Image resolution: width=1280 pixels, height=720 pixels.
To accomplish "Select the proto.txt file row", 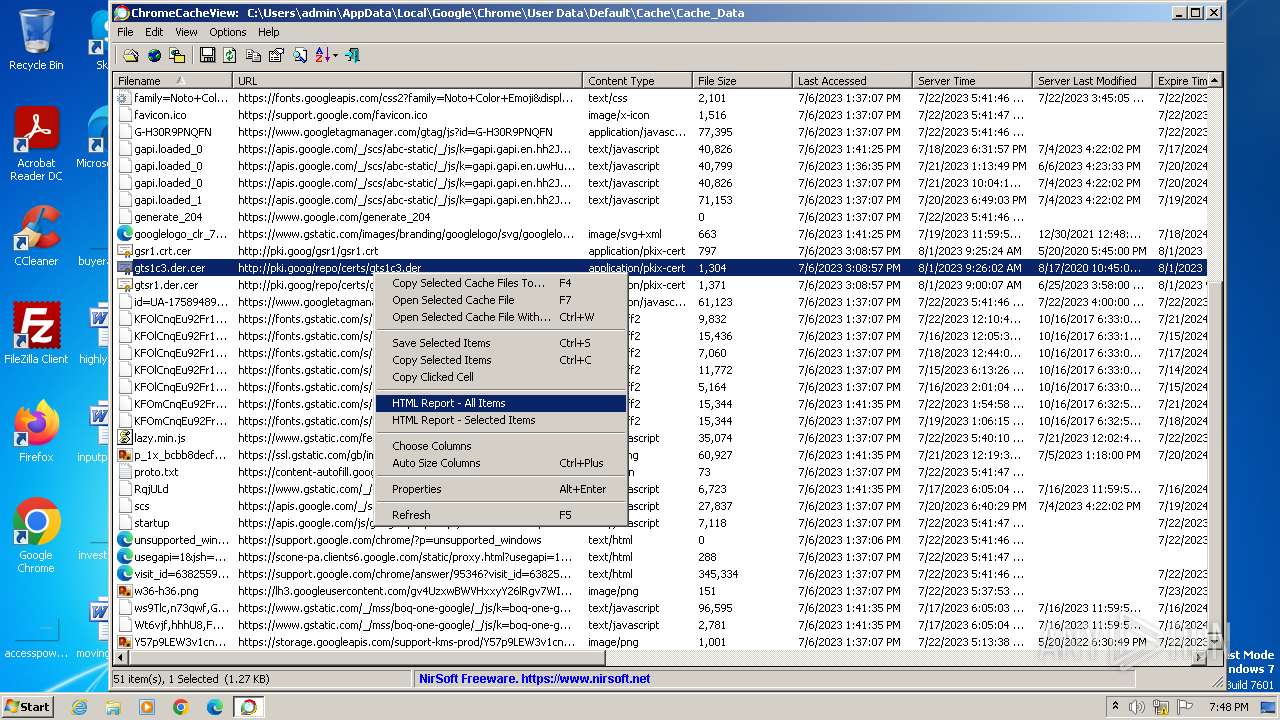I will [660, 472].
